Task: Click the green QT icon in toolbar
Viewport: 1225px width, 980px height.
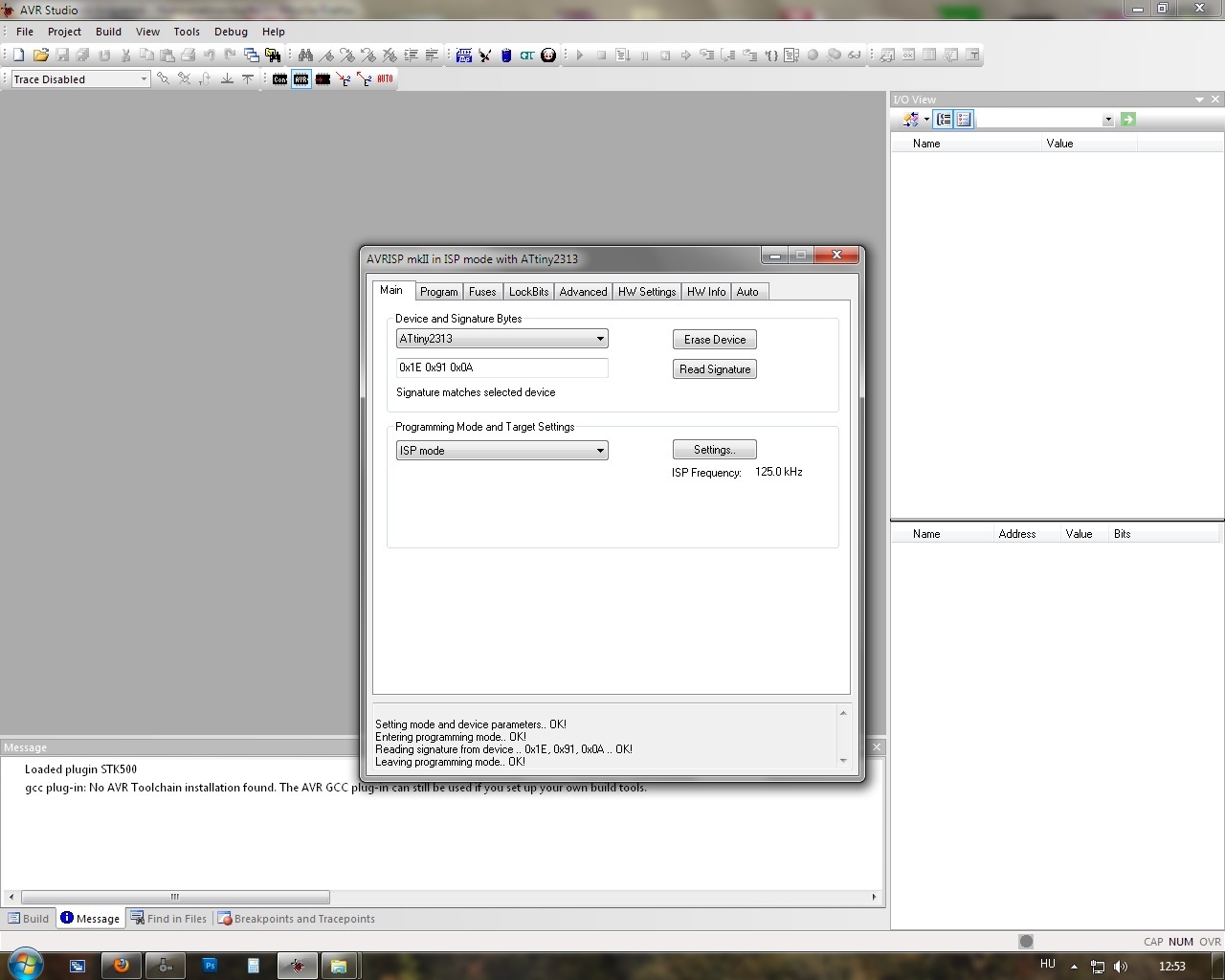Action: click(x=527, y=56)
